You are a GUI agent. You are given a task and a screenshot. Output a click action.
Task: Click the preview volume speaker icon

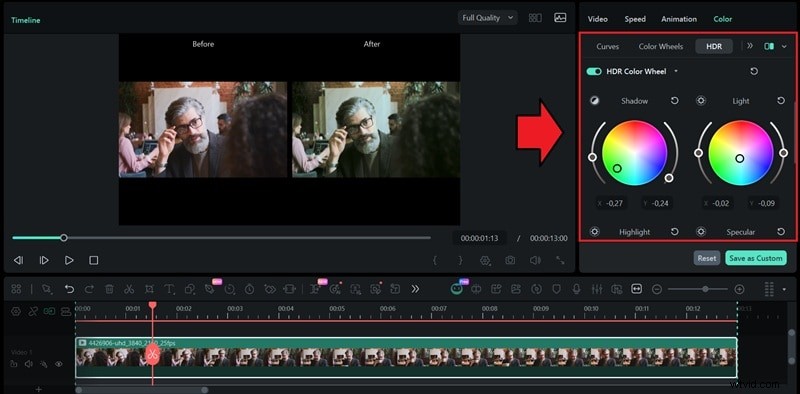[535, 260]
